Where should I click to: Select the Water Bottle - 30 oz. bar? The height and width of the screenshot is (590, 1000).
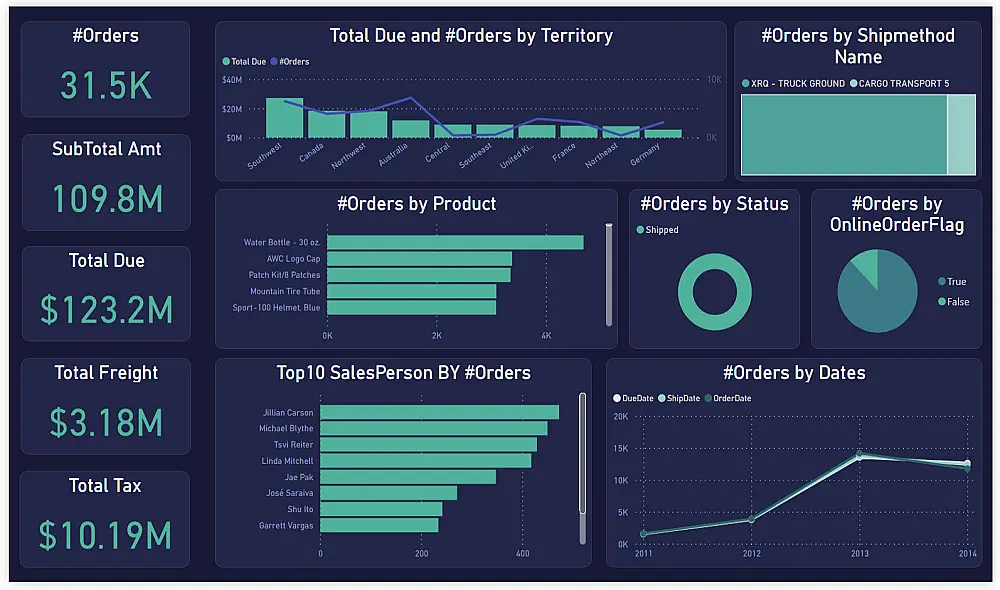455,242
